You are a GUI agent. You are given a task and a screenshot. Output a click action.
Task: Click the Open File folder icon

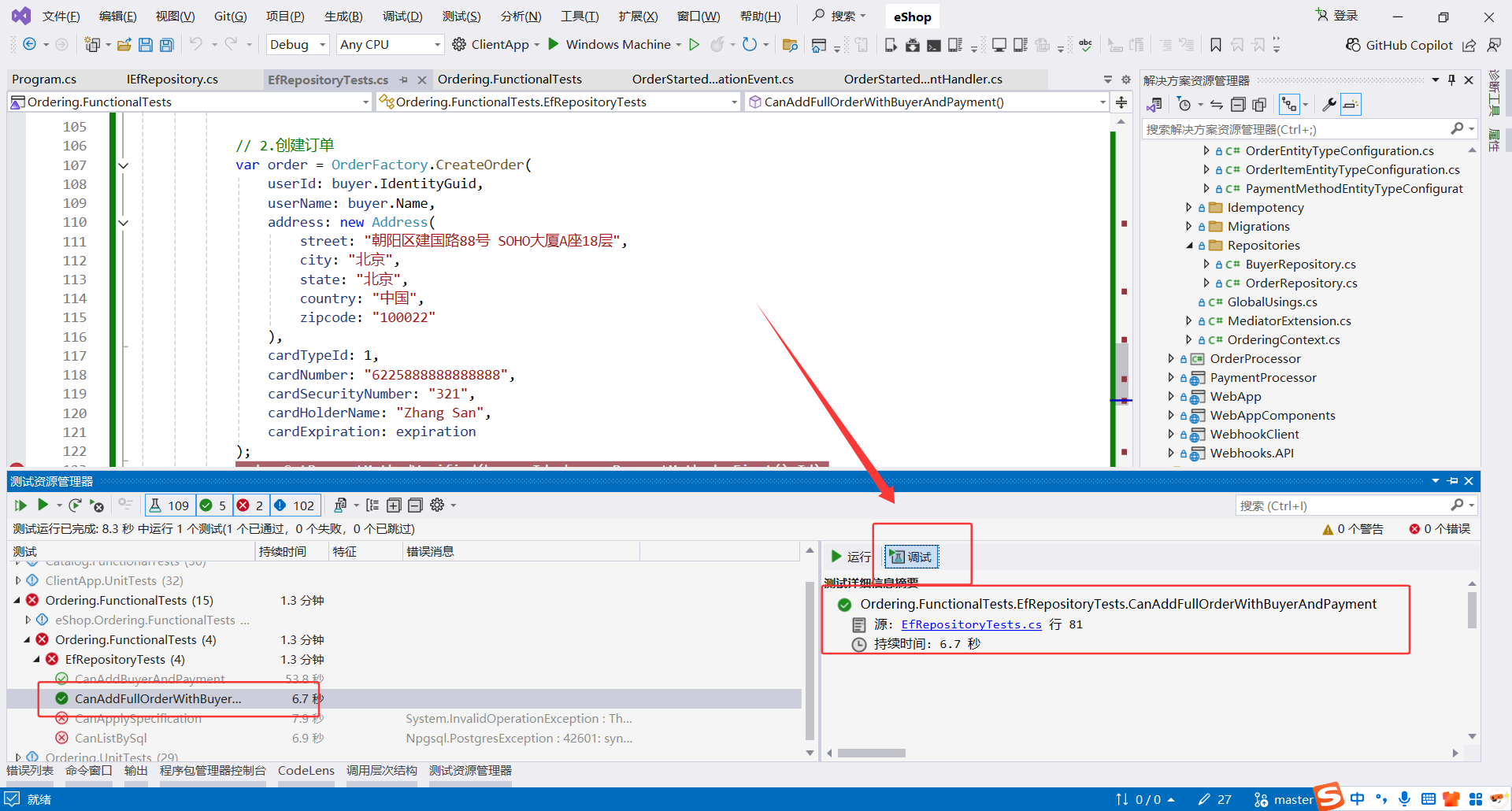pos(124,45)
